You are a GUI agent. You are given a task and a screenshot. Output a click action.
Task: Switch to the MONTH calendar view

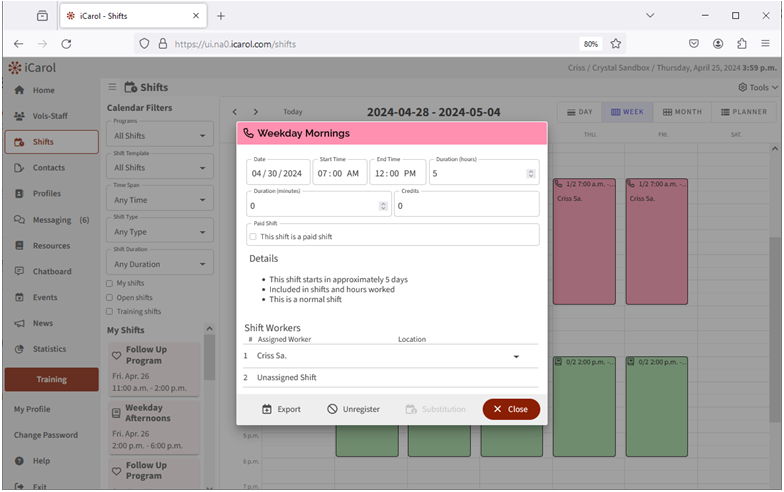(x=680, y=112)
